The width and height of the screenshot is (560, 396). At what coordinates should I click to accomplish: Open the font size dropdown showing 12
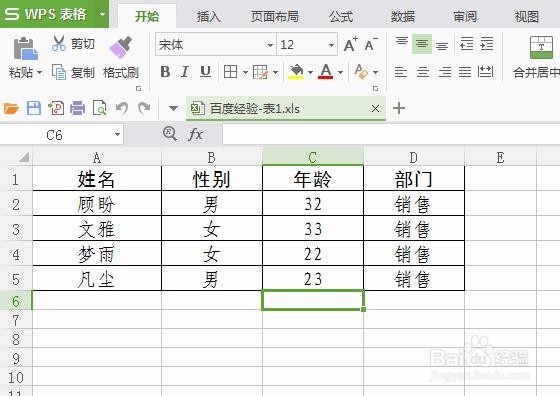[x=331, y=45]
